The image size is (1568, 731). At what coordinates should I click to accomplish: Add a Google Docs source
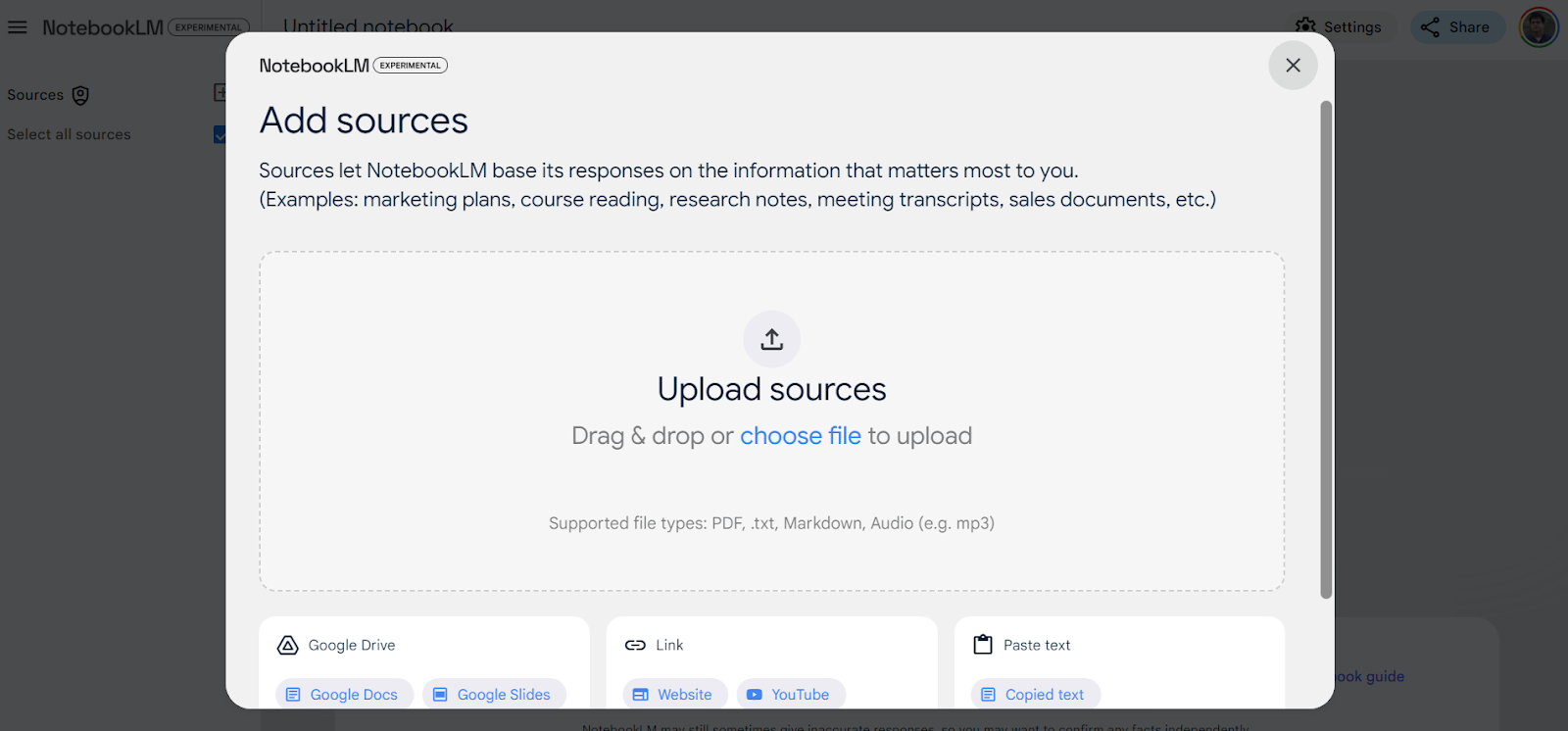click(x=343, y=694)
